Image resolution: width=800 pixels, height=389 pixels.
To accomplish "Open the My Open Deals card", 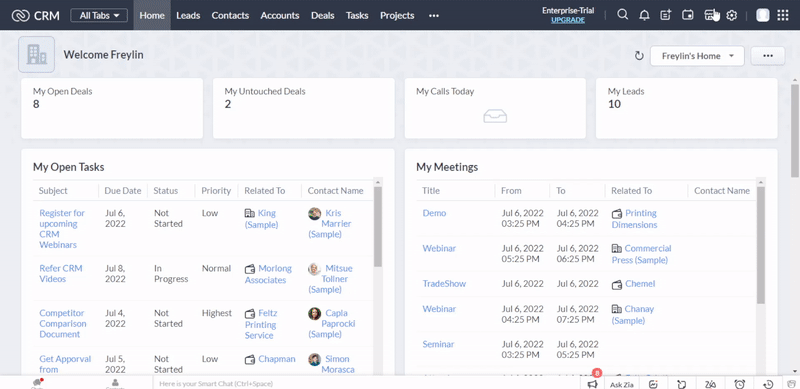I will pos(112,108).
